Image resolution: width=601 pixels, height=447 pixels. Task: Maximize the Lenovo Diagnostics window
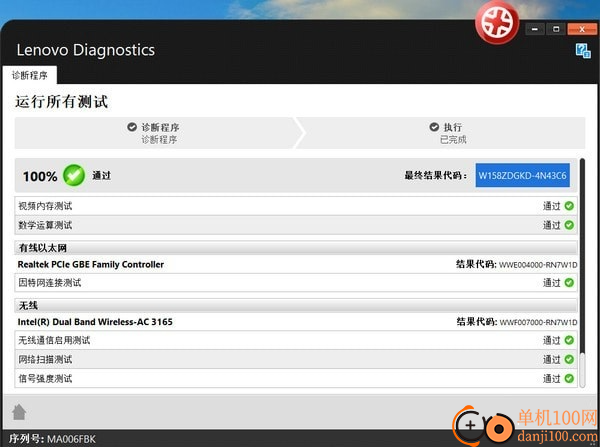556,29
